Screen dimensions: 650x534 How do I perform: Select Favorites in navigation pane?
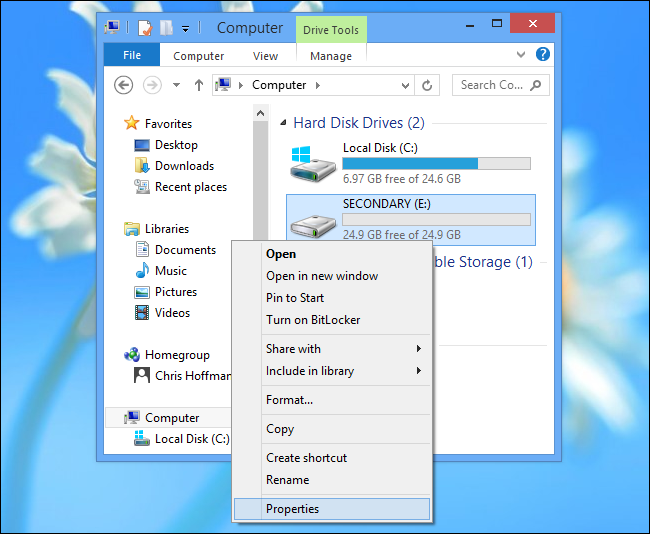(x=168, y=124)
